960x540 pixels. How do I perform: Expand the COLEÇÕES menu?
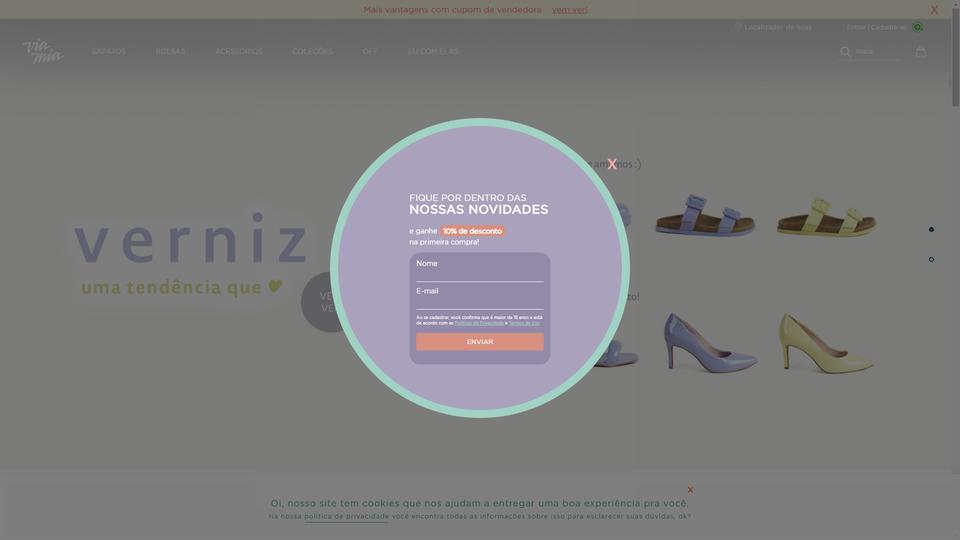click(x=312, y=51)
